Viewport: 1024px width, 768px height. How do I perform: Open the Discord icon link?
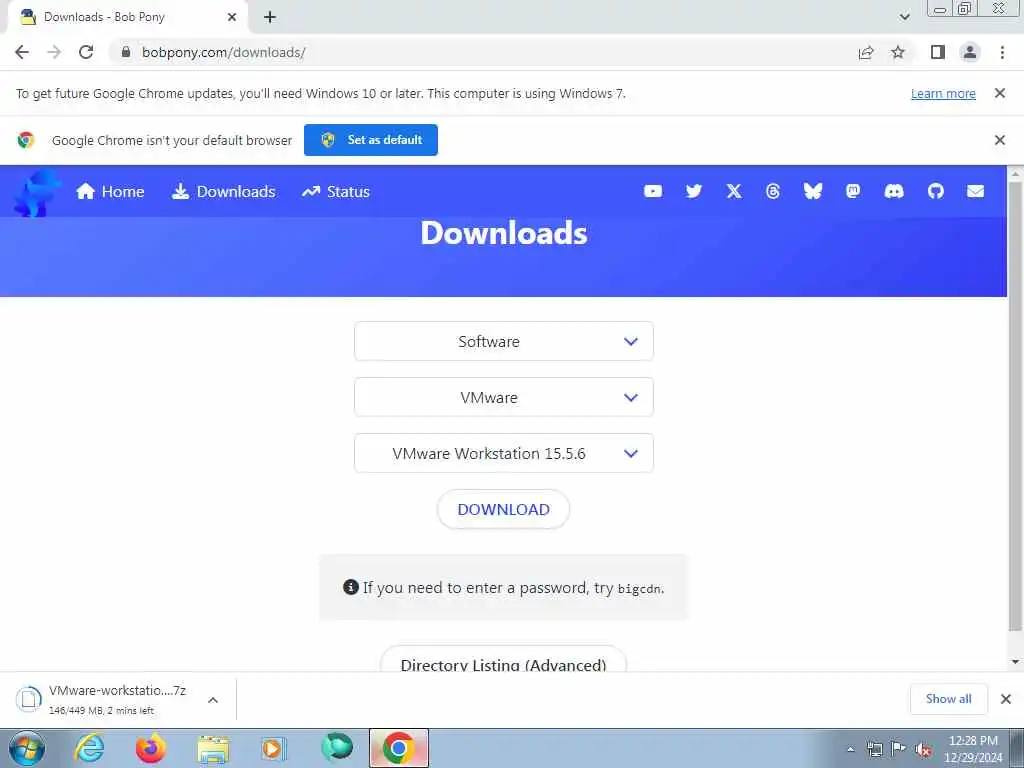[x=893, y=191]
